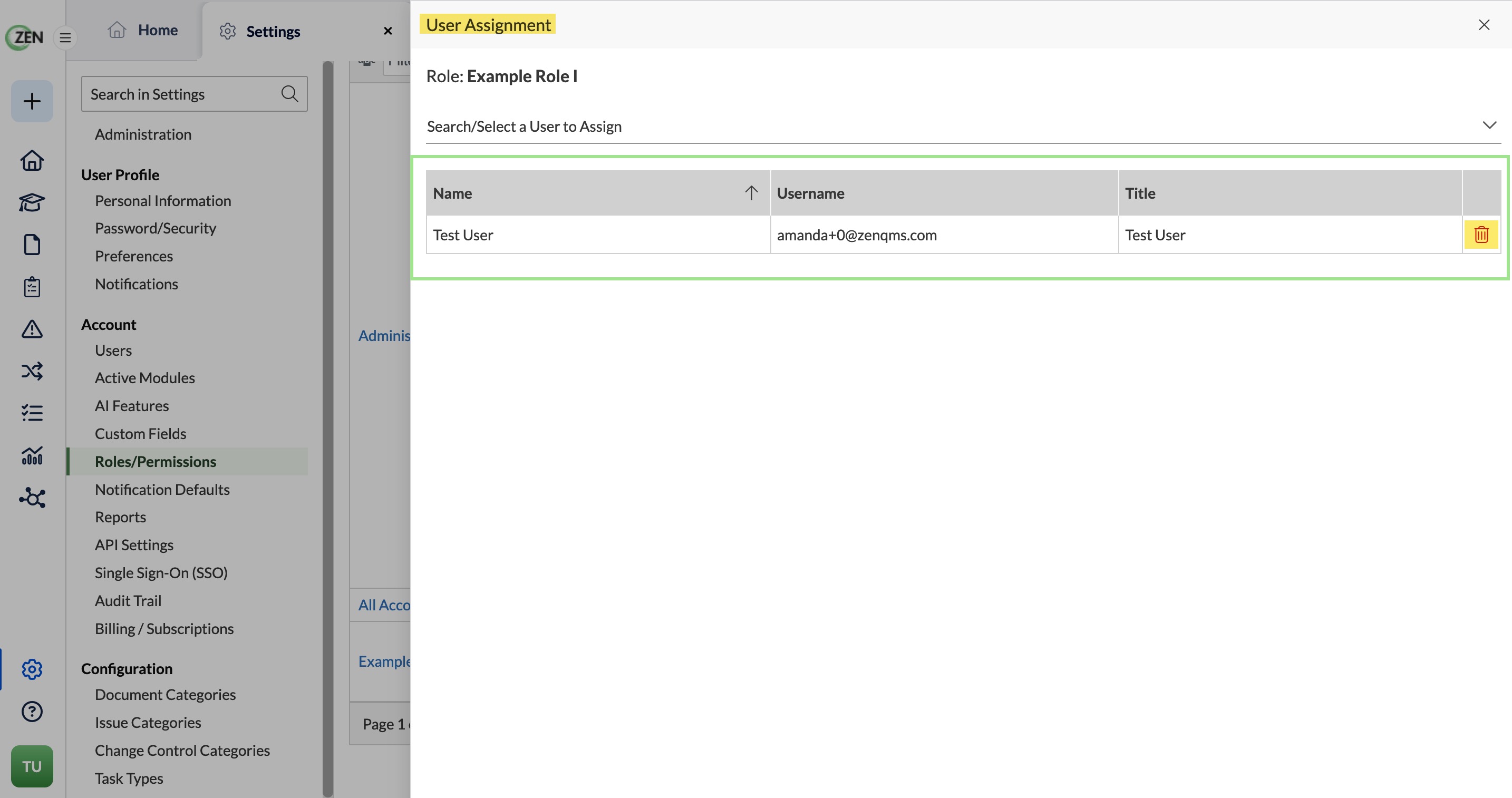Open the shuffle arrows Change Control icon
This screenshot has height=798, width=1512.
[x=32, y=372]
